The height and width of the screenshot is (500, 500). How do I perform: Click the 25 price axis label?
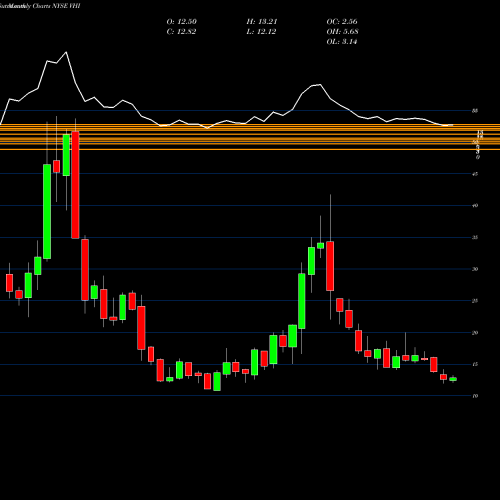click(x=475, y=301)
